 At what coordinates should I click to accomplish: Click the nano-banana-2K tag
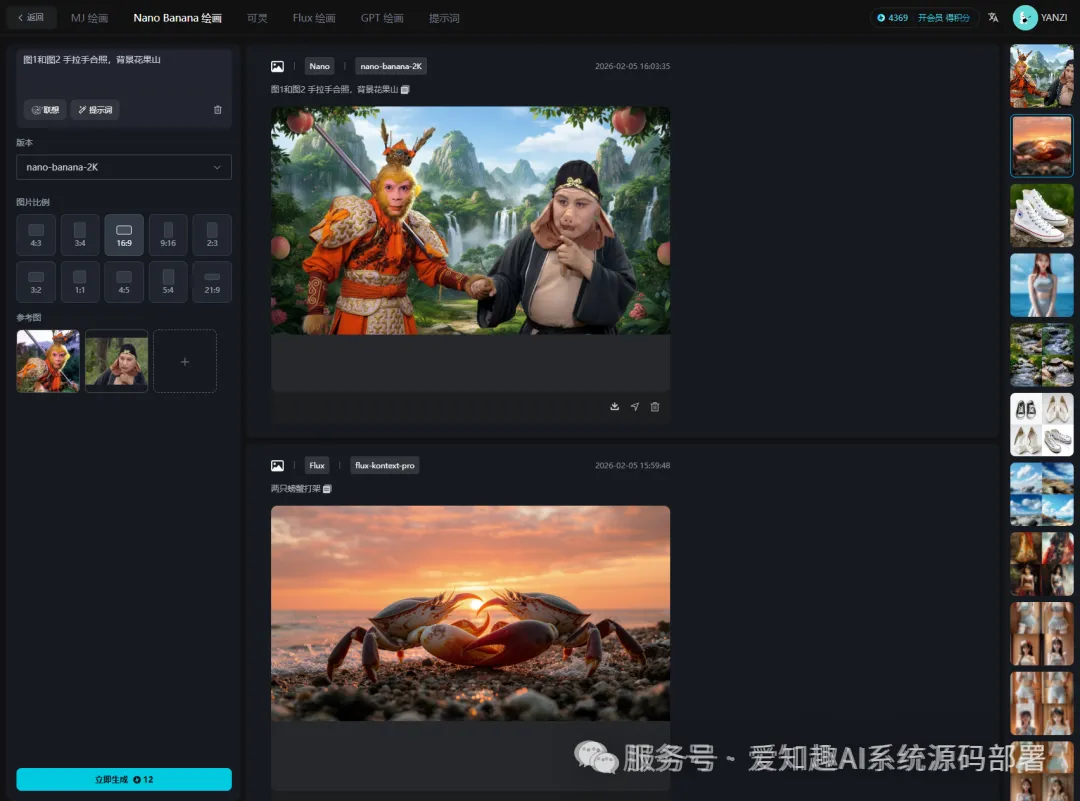391,66
